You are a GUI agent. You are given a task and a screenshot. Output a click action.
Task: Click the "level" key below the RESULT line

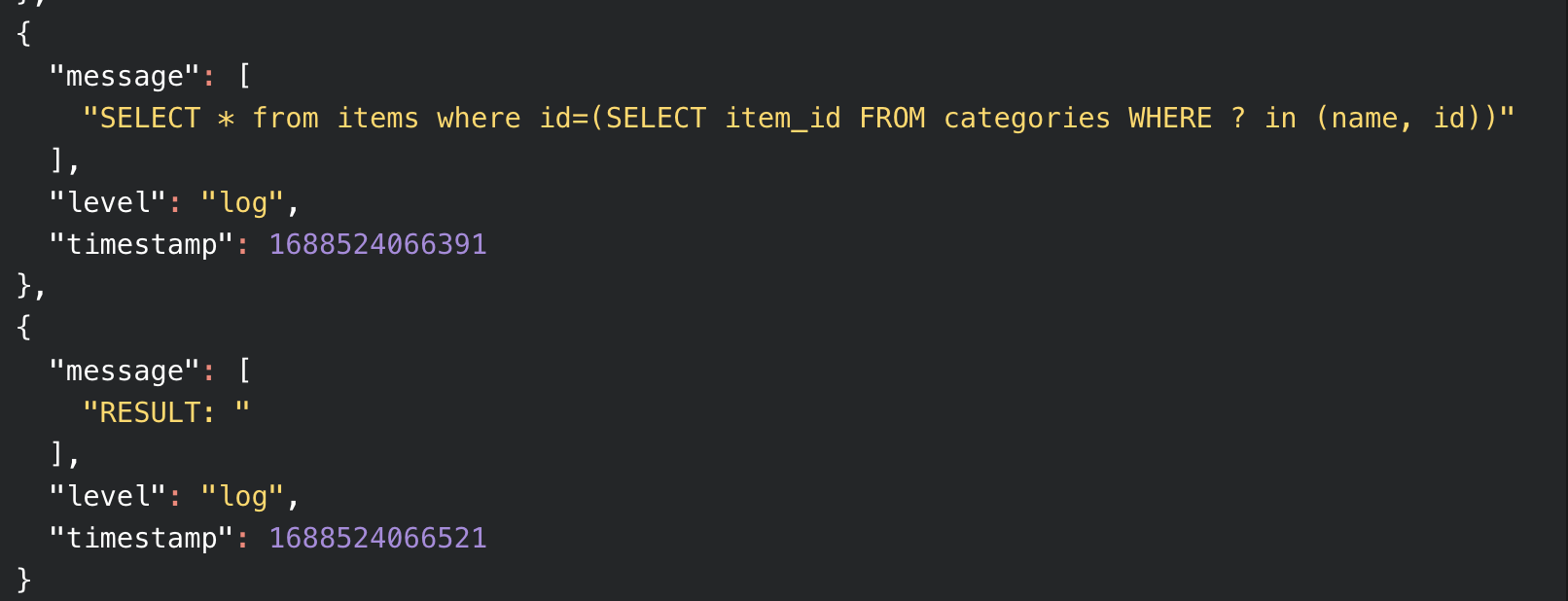coord(108,496)
